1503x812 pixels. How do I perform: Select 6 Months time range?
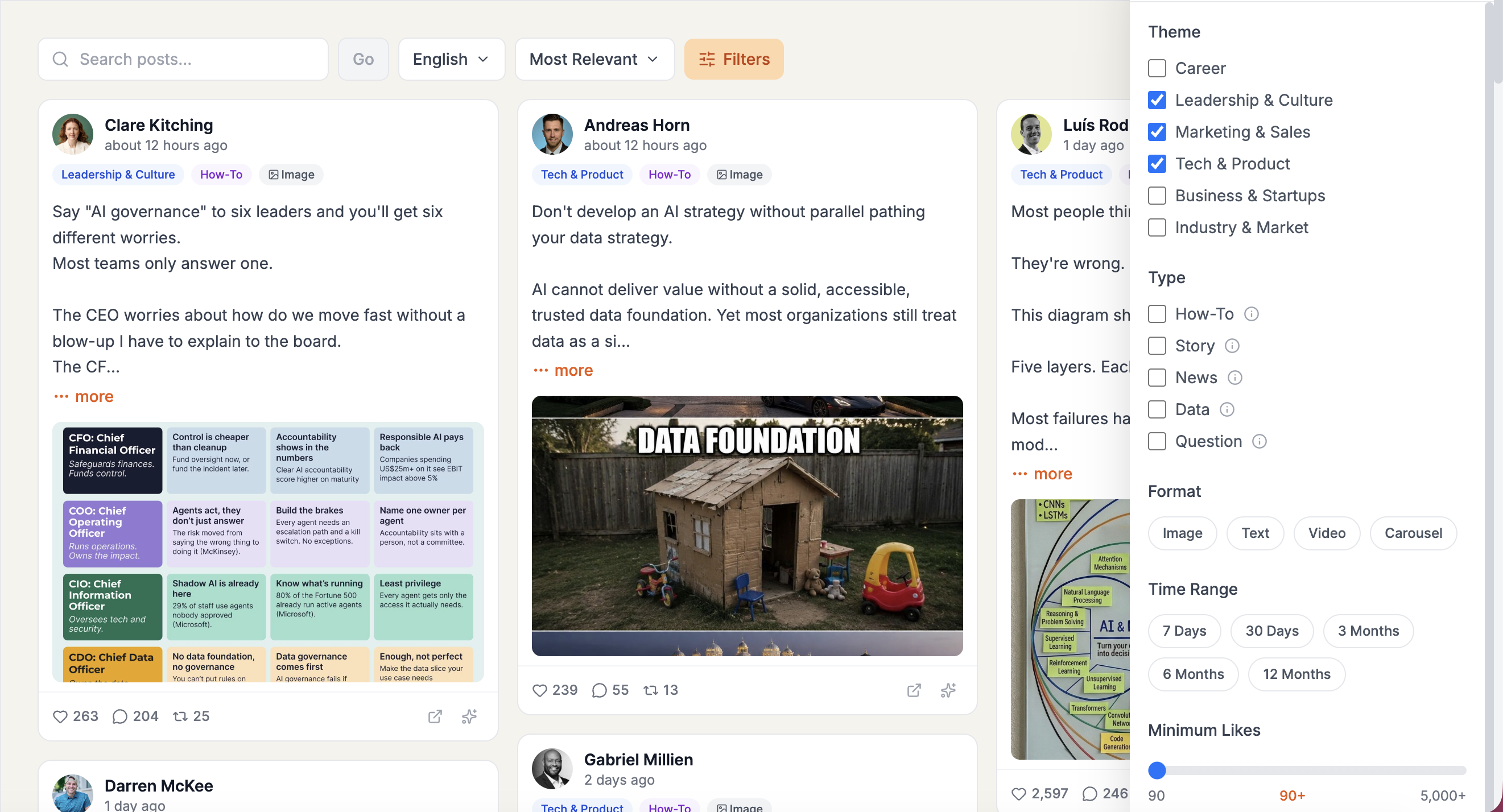1192,674
